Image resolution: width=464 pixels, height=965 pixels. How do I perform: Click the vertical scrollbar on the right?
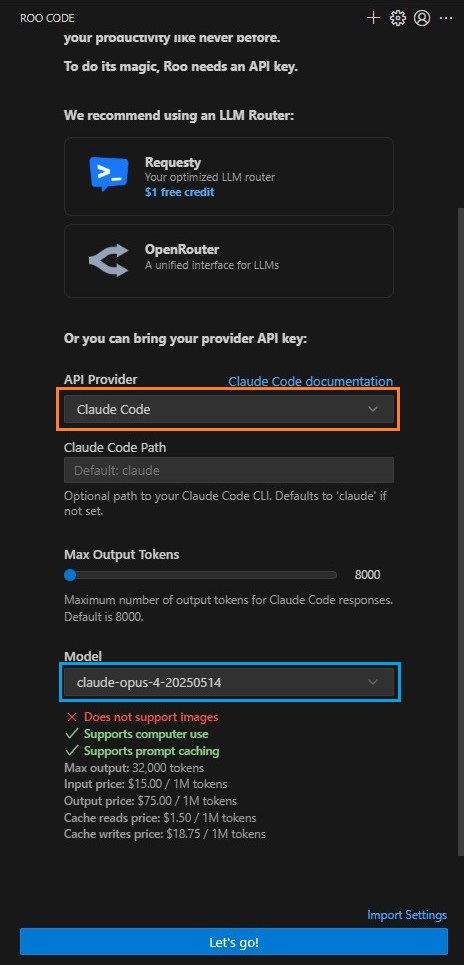click(461, 529)
